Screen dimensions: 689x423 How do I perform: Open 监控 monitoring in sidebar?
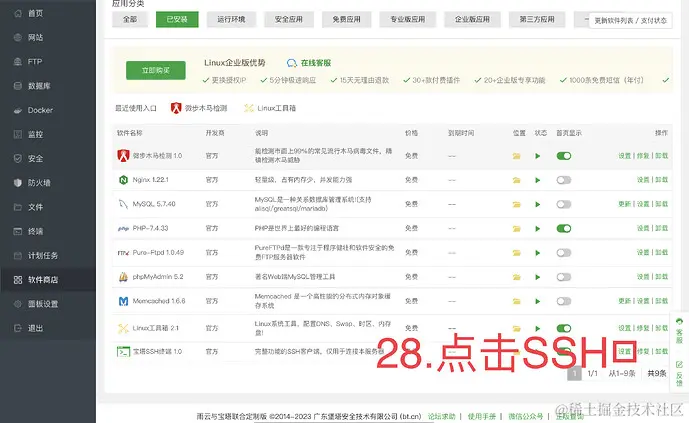(x=35, y=134)
